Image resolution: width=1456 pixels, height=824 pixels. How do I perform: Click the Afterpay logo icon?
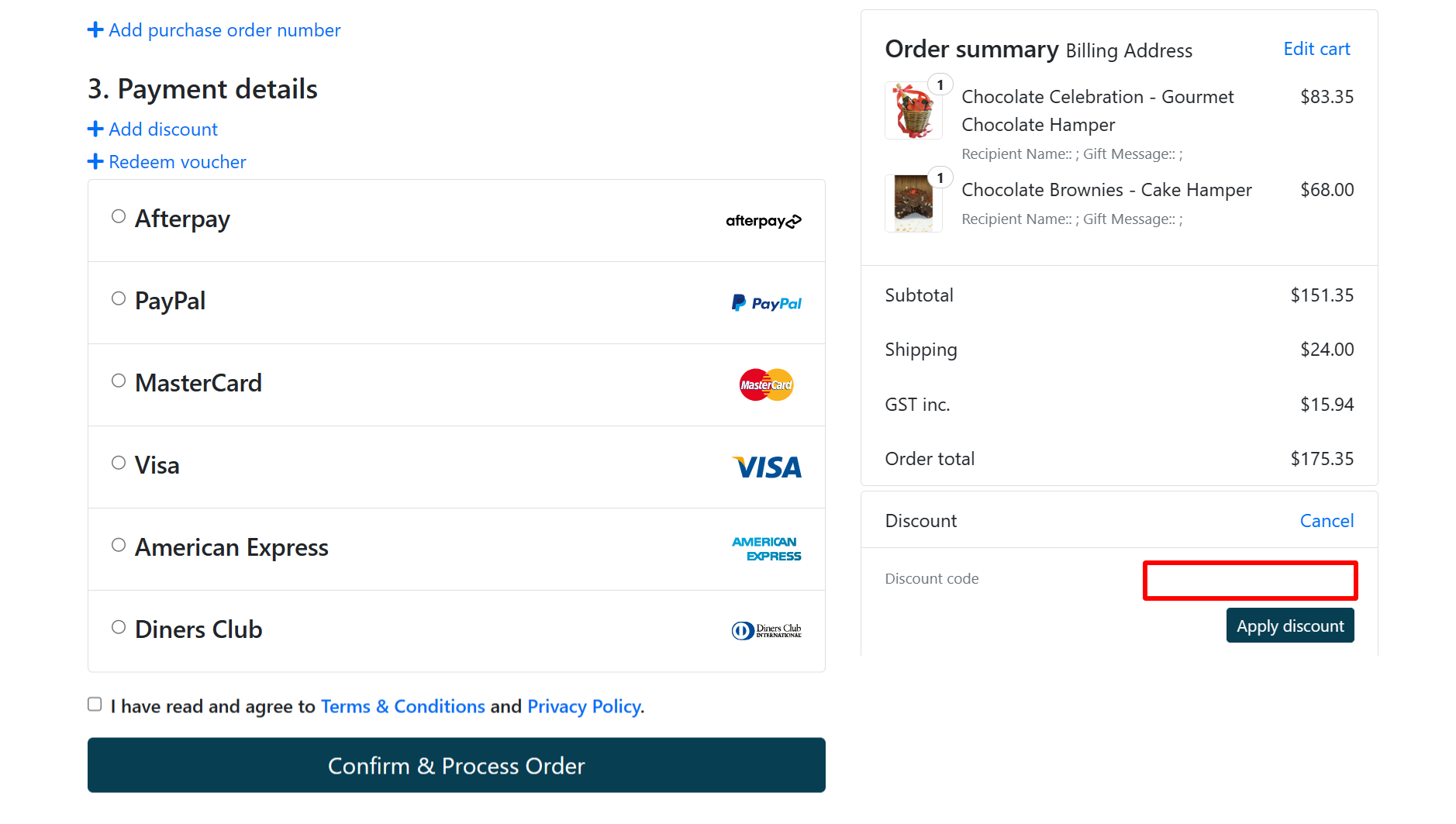(763, 221)
